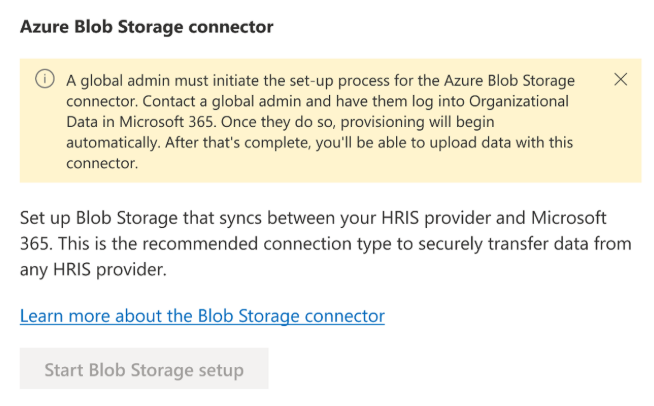Screen dimensions: 654x406
Task: Follow the underlined Blob Storage connector hyperlink
Action: pyautogui.click(x=202, y=316)
